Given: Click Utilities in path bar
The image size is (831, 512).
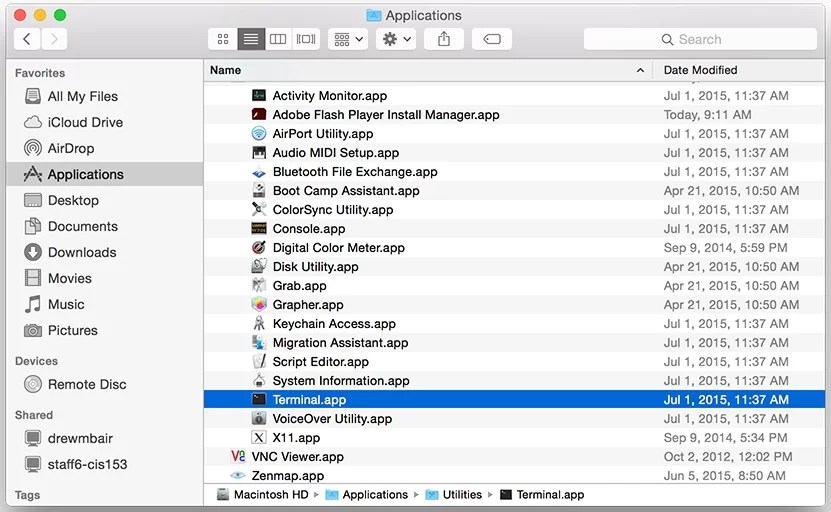Looking at the screenshot, I should pyautogui.click(x=454, y=495).
